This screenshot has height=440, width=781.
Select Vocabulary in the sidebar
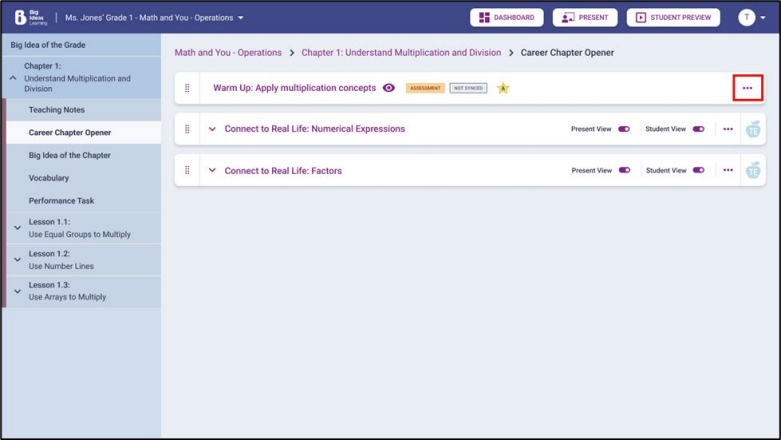(49, 178)
